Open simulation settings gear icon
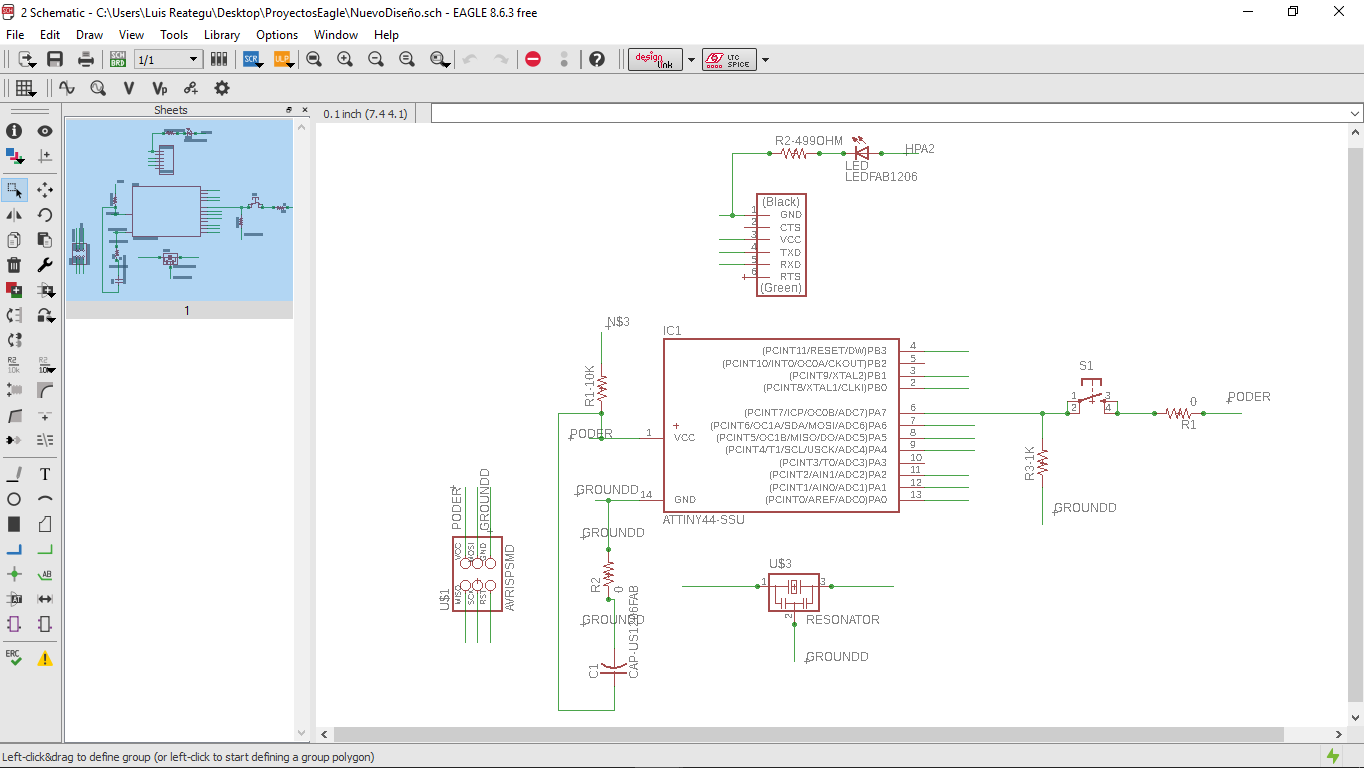The image size is (1366, 768). coord(222,88)
